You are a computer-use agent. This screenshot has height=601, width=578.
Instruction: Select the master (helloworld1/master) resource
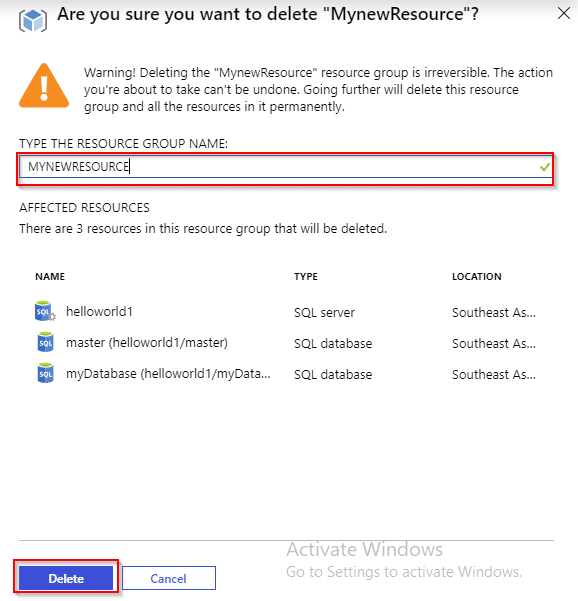(x=147, y=342)
